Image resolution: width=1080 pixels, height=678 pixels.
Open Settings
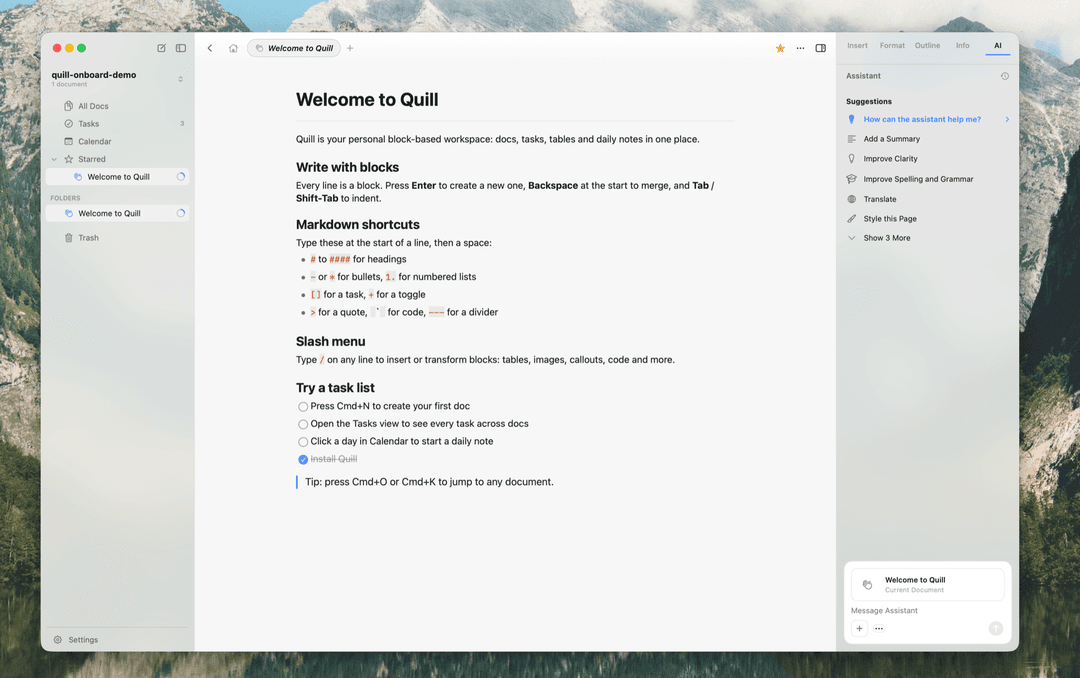coord(76,639)
